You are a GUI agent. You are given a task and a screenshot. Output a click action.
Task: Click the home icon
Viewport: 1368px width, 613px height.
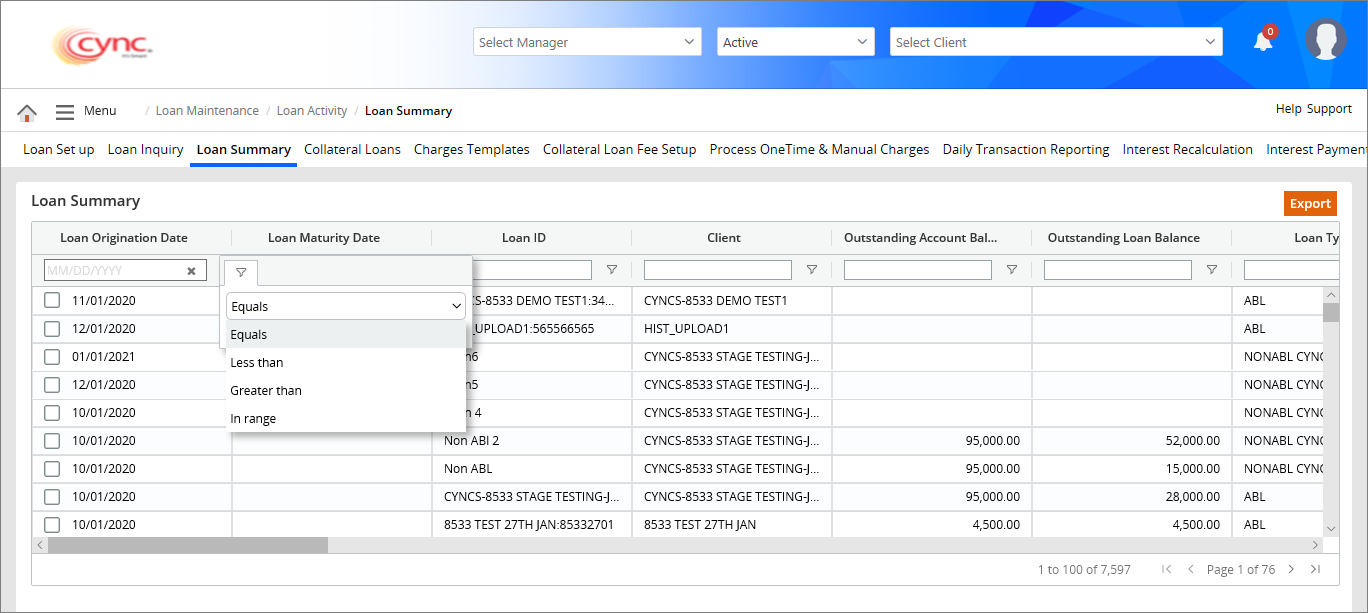click(27, 112)
